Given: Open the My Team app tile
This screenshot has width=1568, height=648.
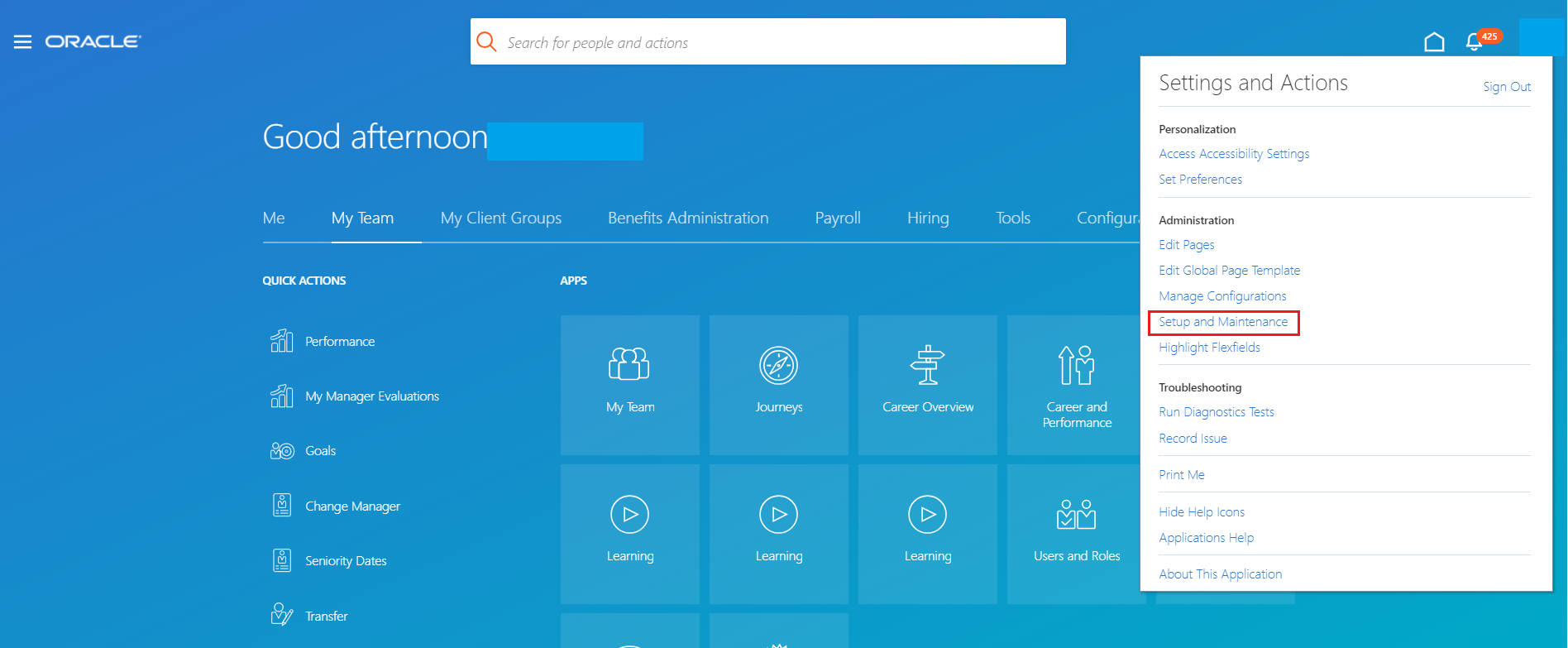Looking at the screenshot, I should [629, 367].
